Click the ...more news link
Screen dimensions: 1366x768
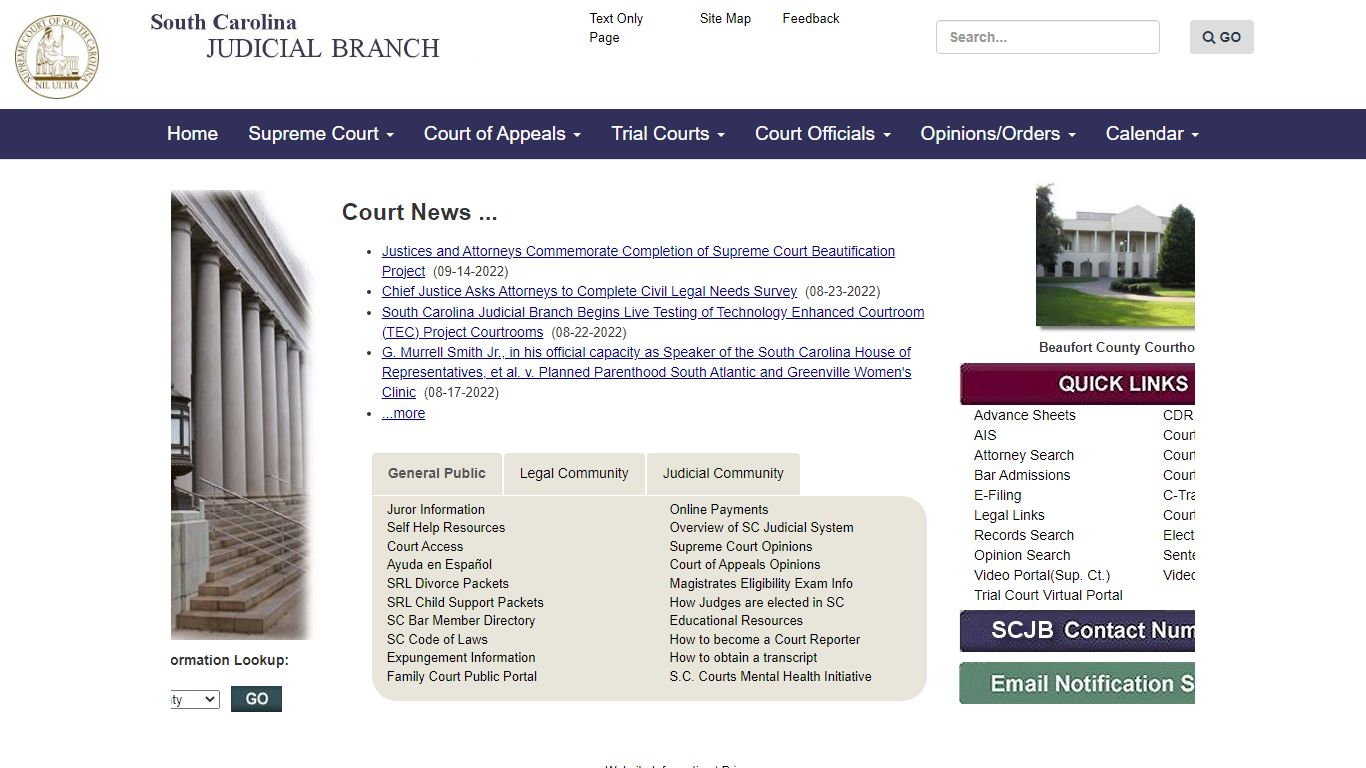click(403, 413)
